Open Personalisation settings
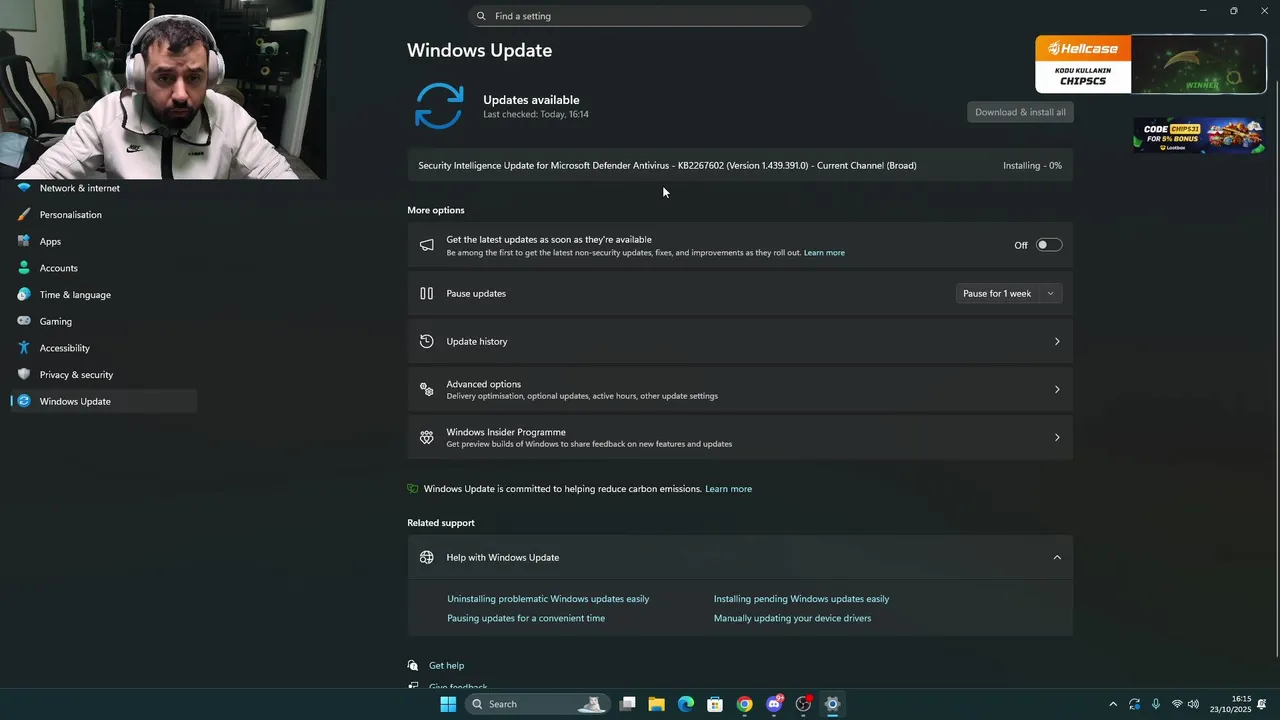Viewport: 1280px width, 720px height. click(104, 215)
